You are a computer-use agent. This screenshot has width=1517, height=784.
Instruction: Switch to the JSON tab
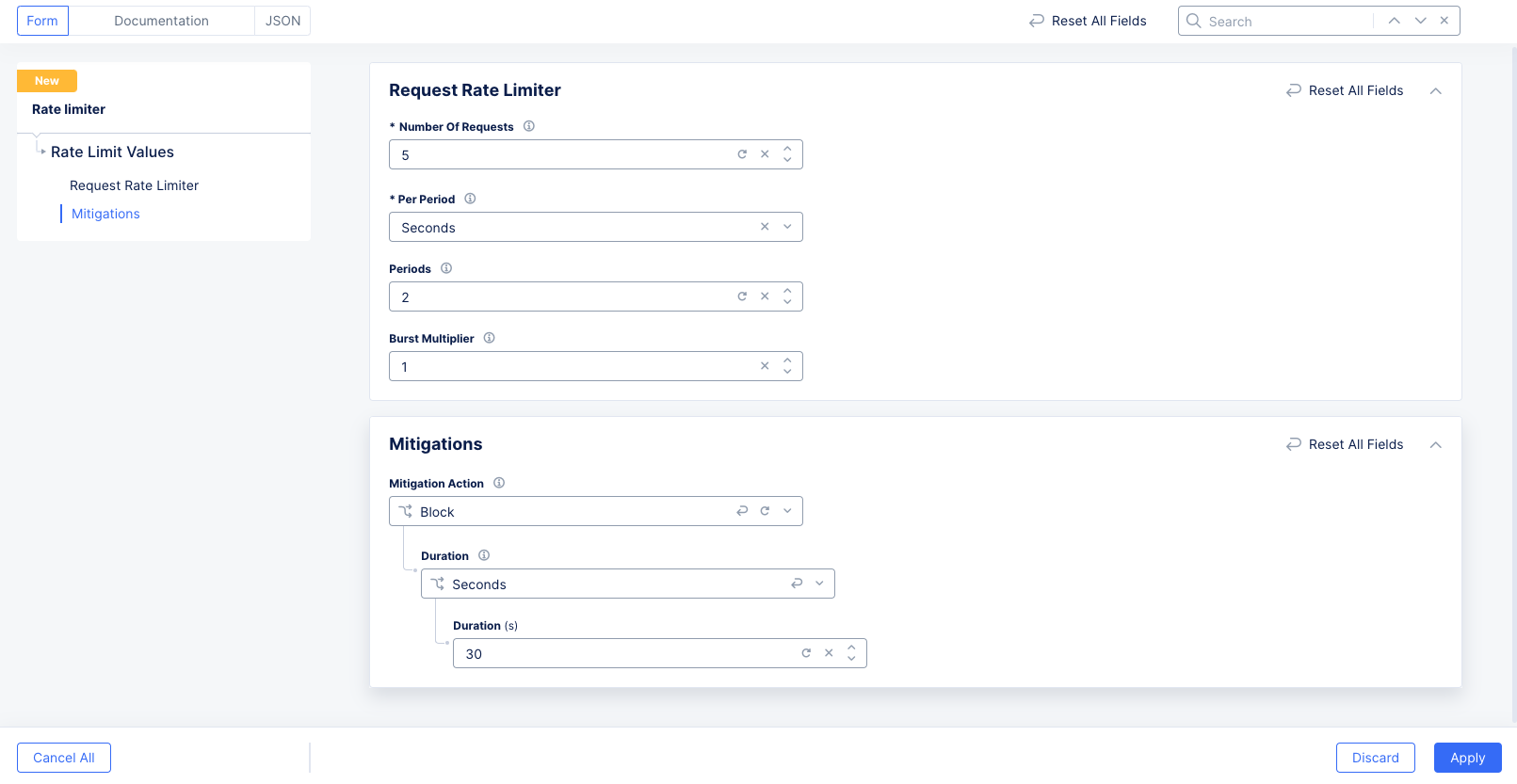tap(282, 21)
